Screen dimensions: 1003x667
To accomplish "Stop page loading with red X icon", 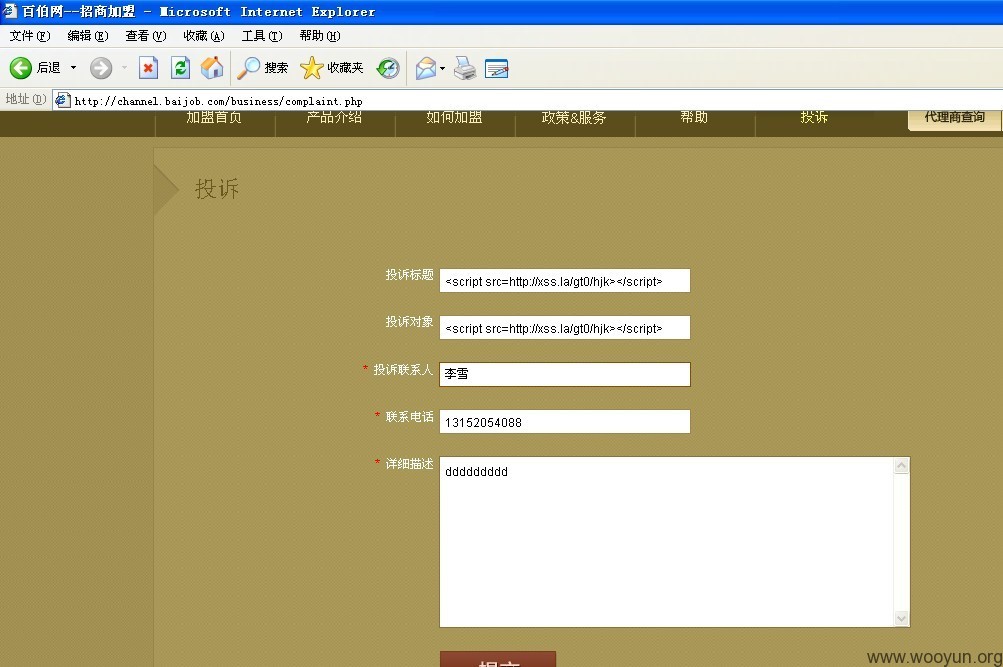I will 148,68.
